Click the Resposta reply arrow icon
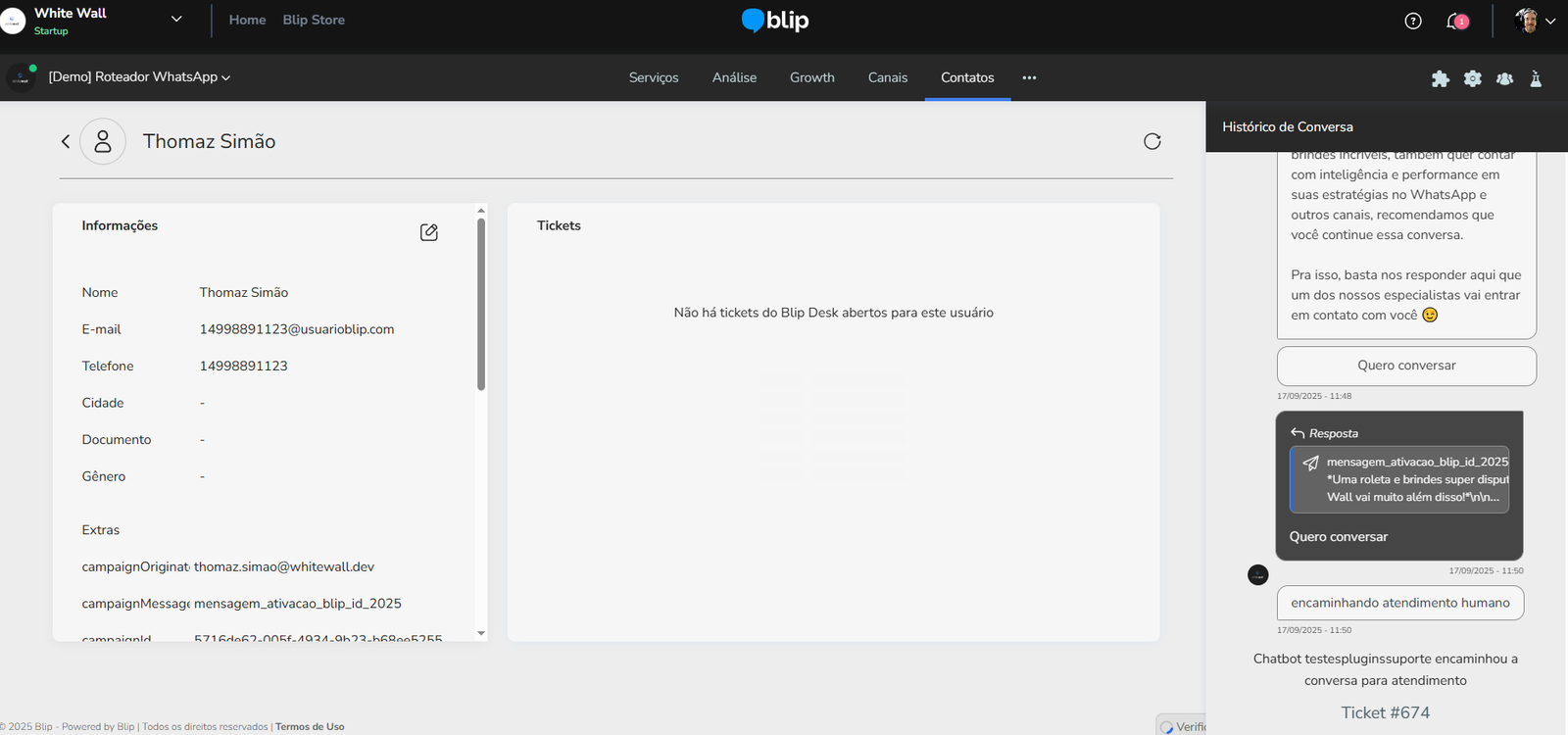Image resolution: width=1568 pixels, height=735 pixels. (x=1298, y=433)
